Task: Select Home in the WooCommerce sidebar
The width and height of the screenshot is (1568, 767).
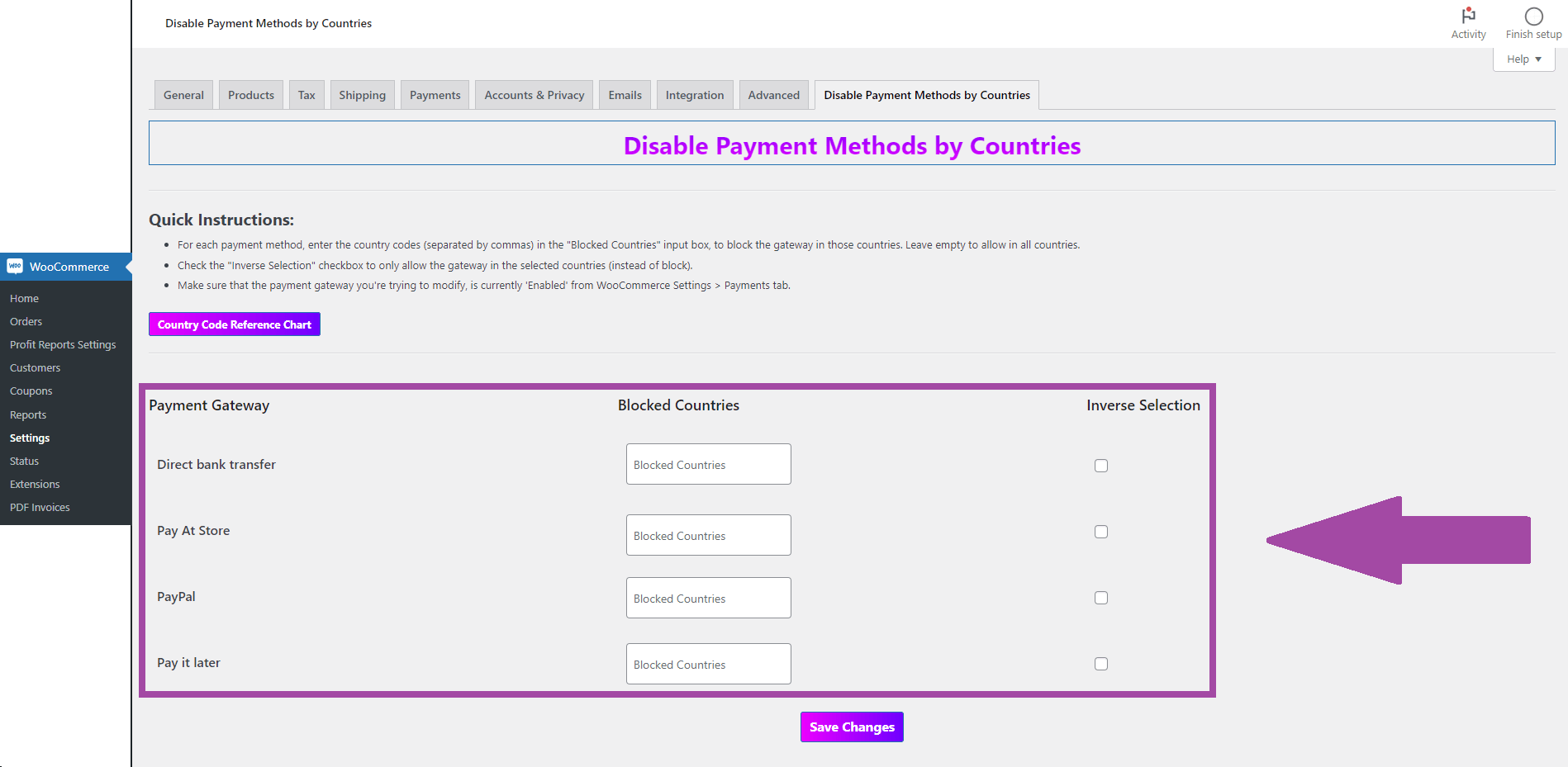Action: [24, 298]
